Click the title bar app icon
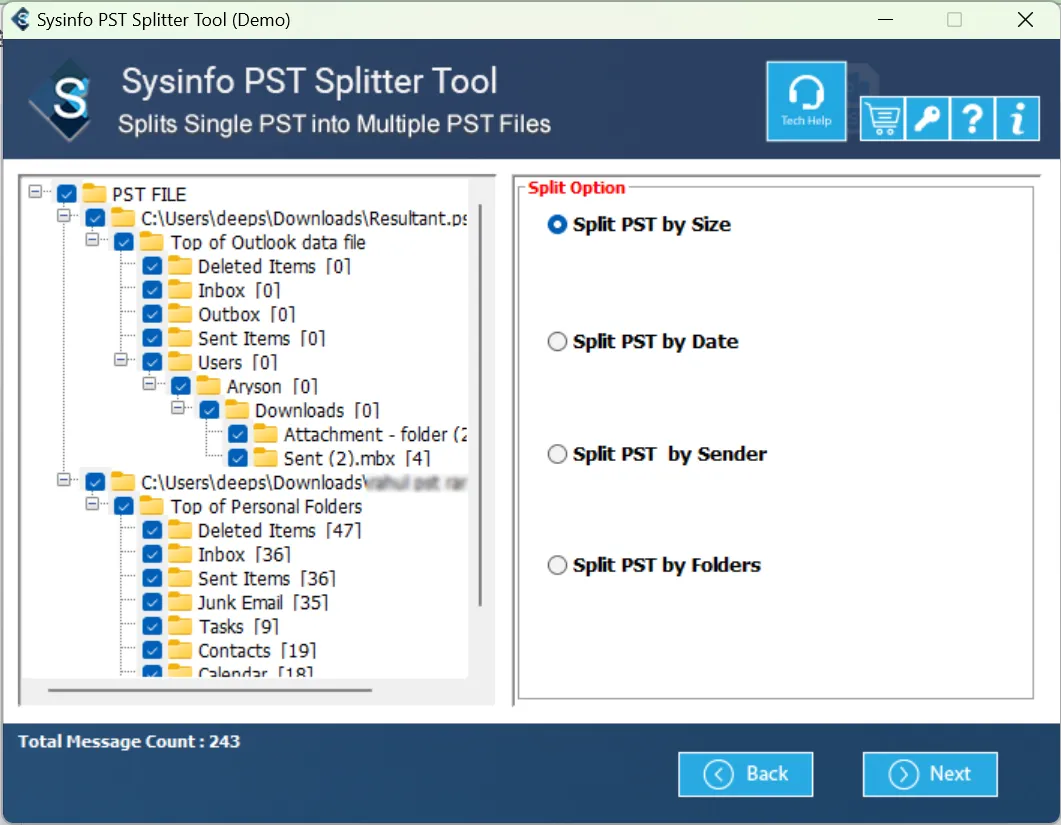The image size is (1061, 825). coord(20,20)
